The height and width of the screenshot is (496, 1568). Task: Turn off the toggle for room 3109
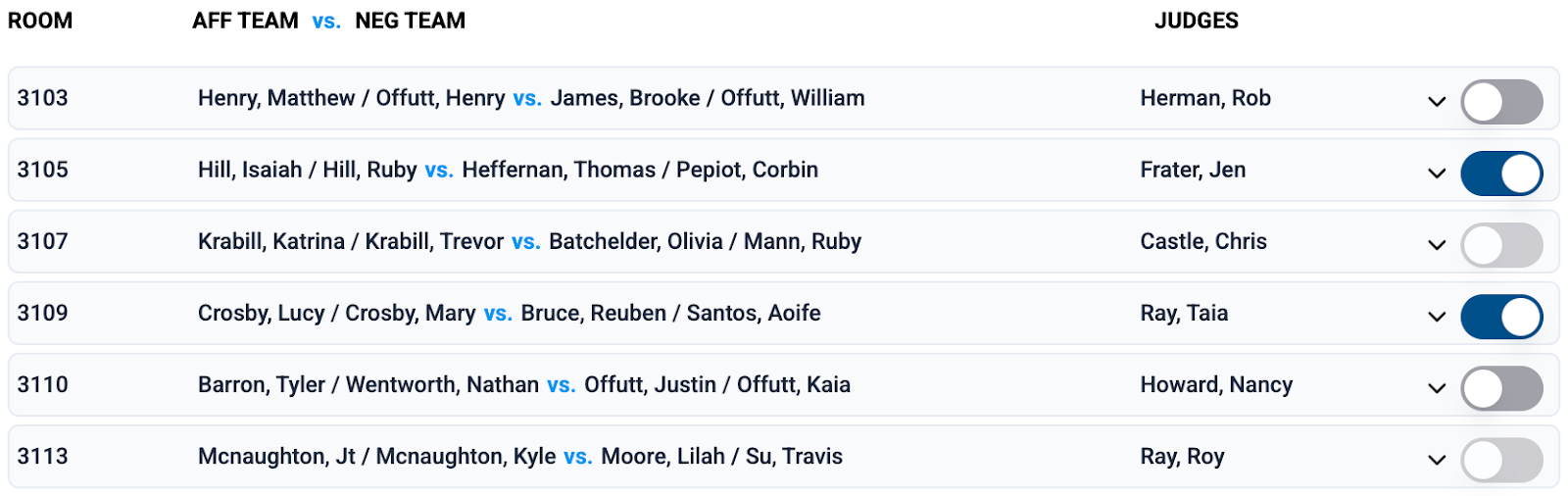tap(1501, 317)
